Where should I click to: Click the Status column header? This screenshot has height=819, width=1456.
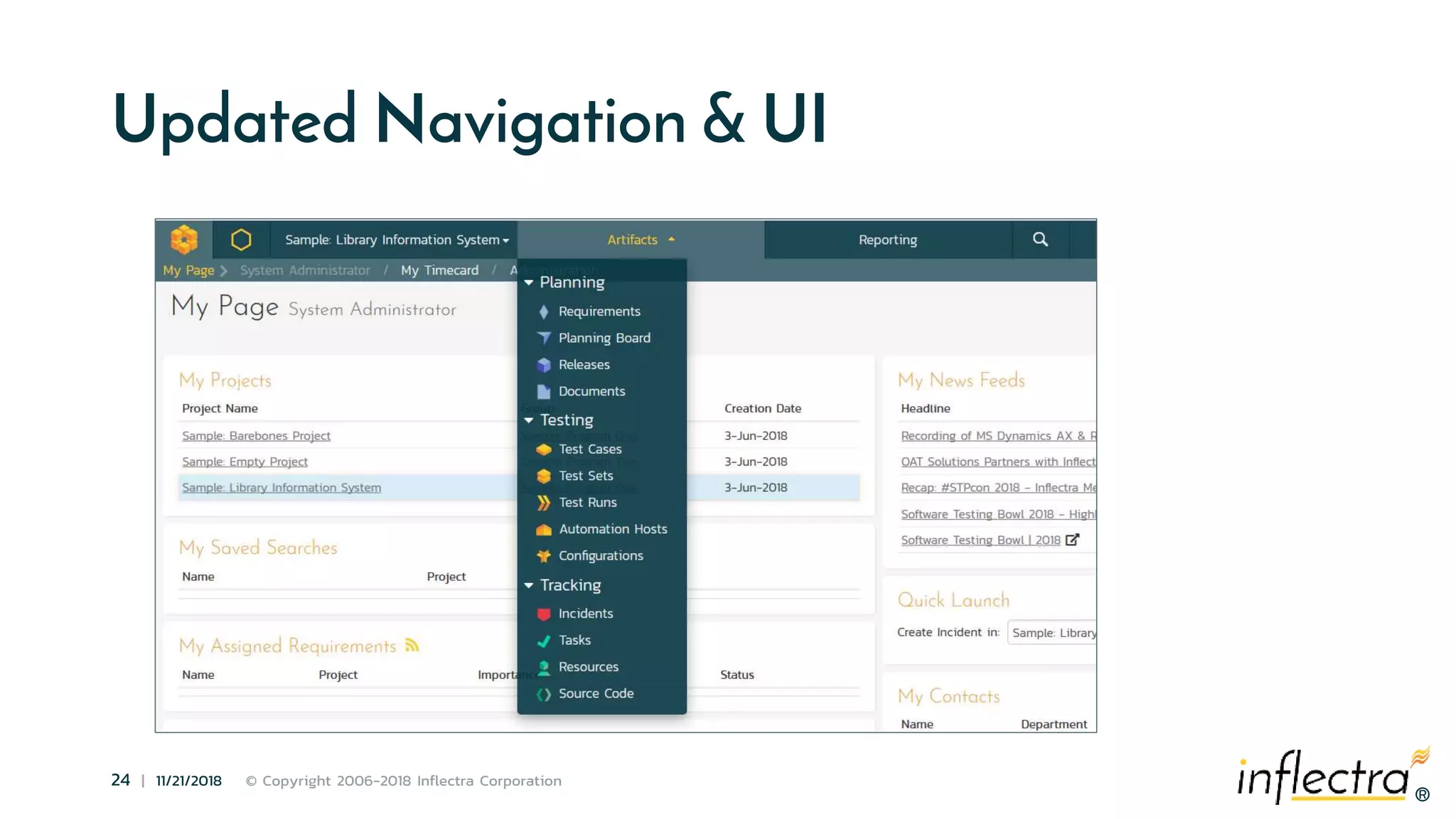pyautogui.click(x=737, y=675)
